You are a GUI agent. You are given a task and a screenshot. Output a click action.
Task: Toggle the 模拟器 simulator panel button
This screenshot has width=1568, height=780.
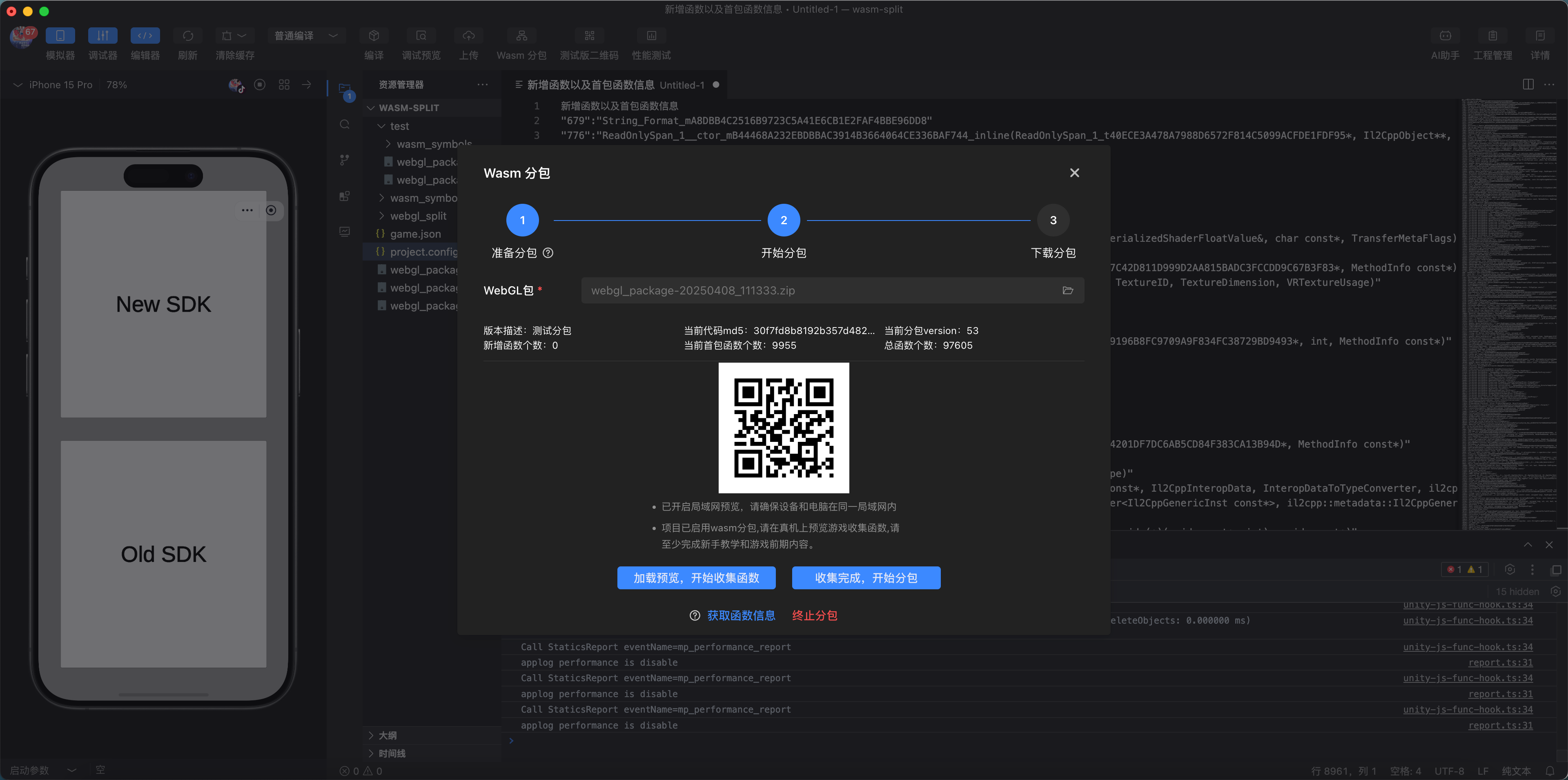click(60, 35)
